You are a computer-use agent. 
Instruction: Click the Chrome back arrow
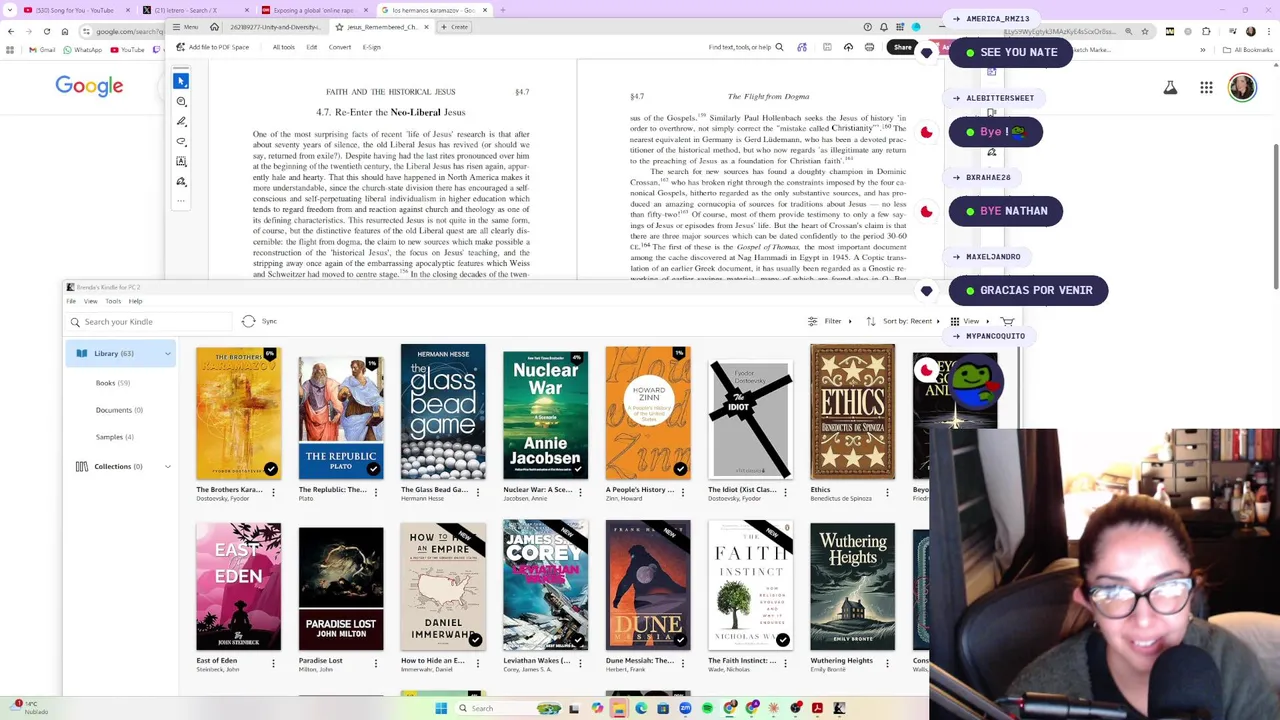[10, 32]
